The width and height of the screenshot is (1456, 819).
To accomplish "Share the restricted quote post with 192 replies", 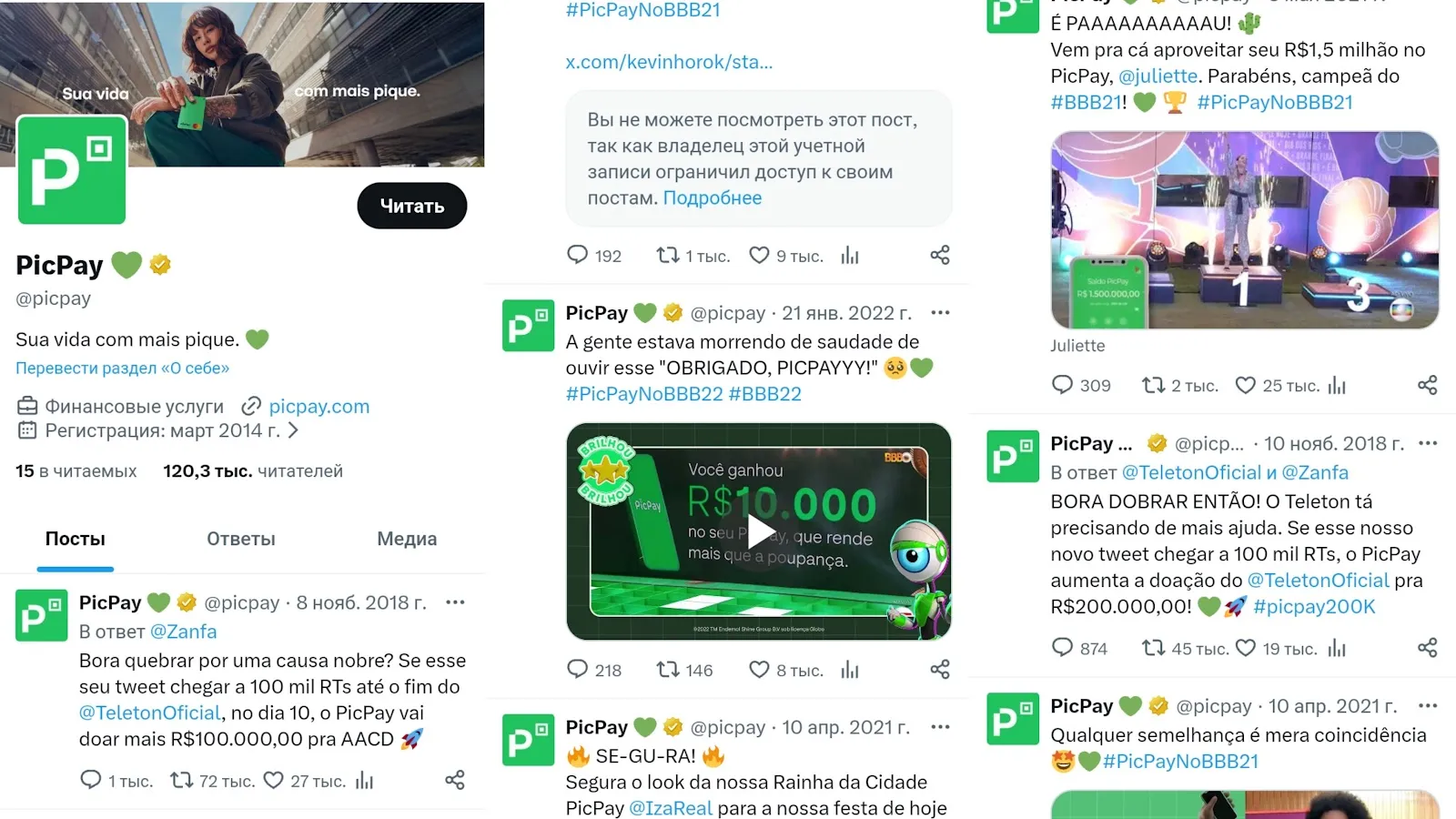I will click(940, 255).
